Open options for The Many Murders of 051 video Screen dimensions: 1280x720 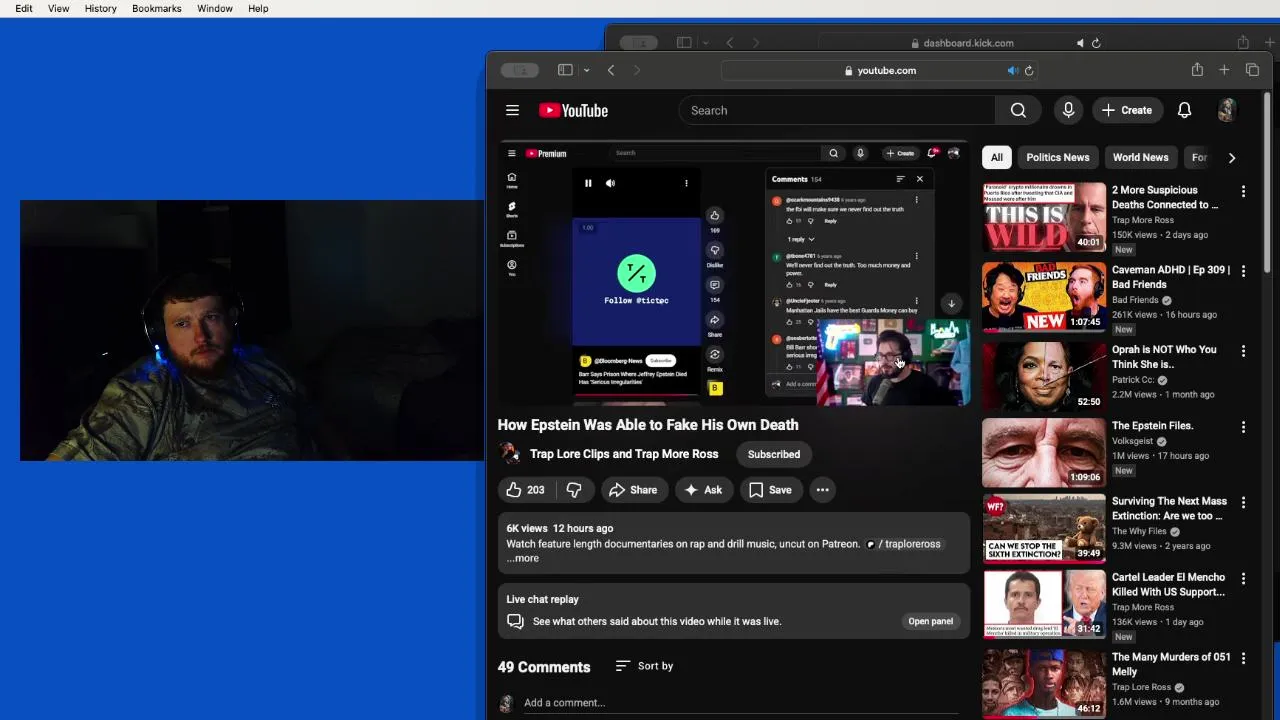[x=1243, y=658]
